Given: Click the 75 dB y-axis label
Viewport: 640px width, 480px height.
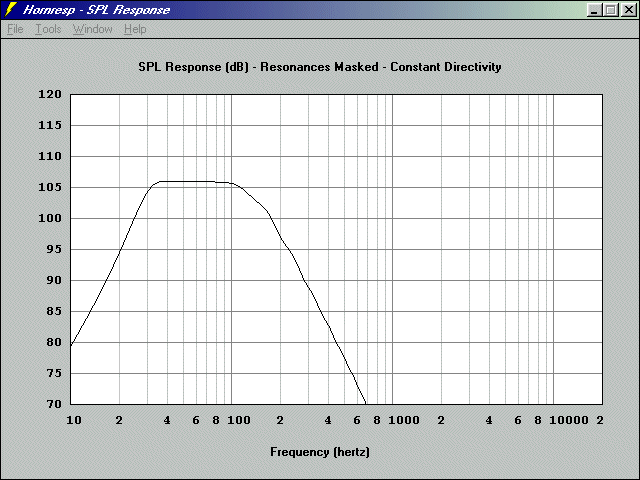Looking at the screenshot, I should 53,373.
